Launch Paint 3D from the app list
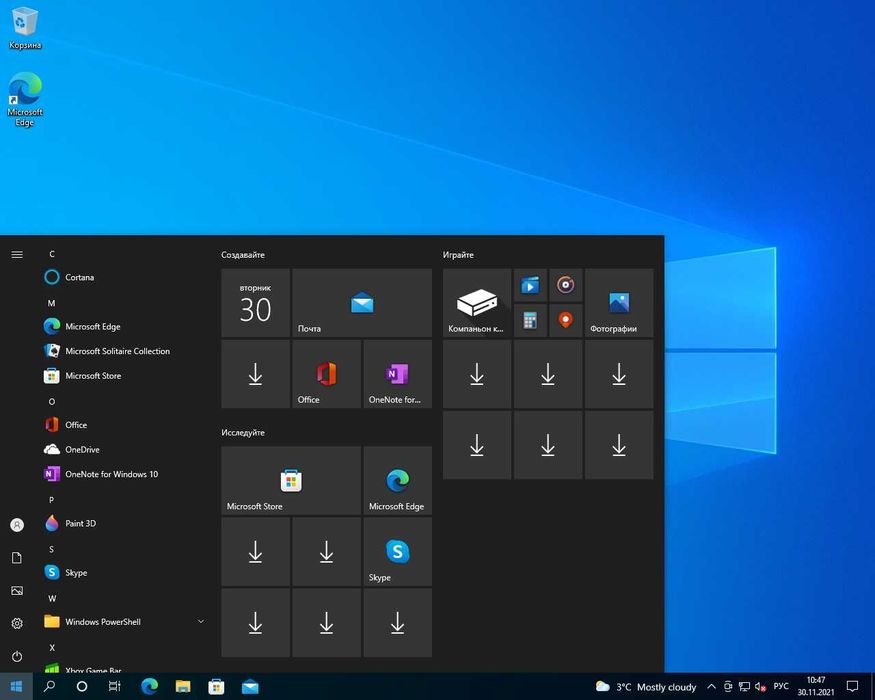The width and height of the screenshot is (875, 700). coord(124,523)
